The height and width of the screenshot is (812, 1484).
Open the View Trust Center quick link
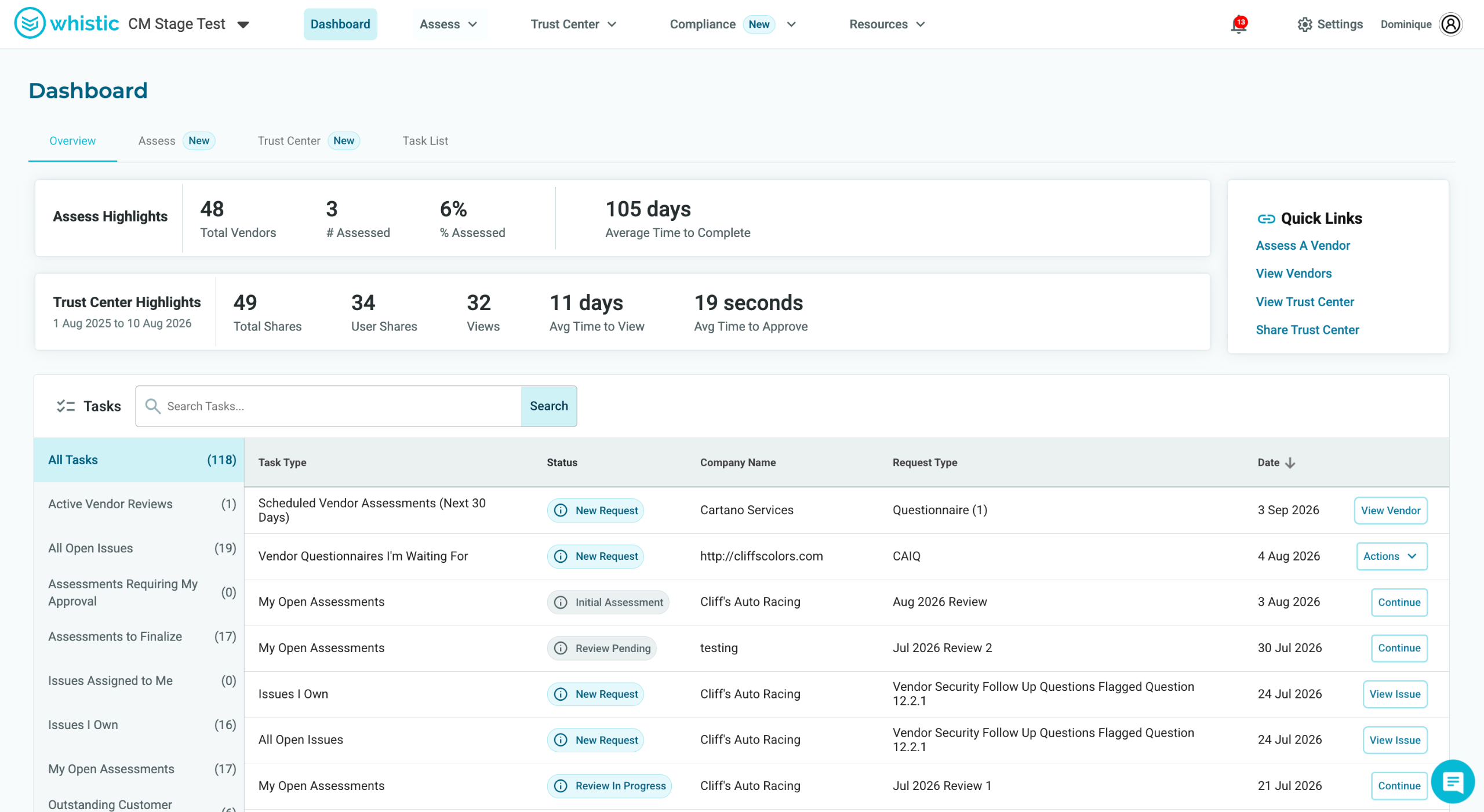(x=1305, y=301)
